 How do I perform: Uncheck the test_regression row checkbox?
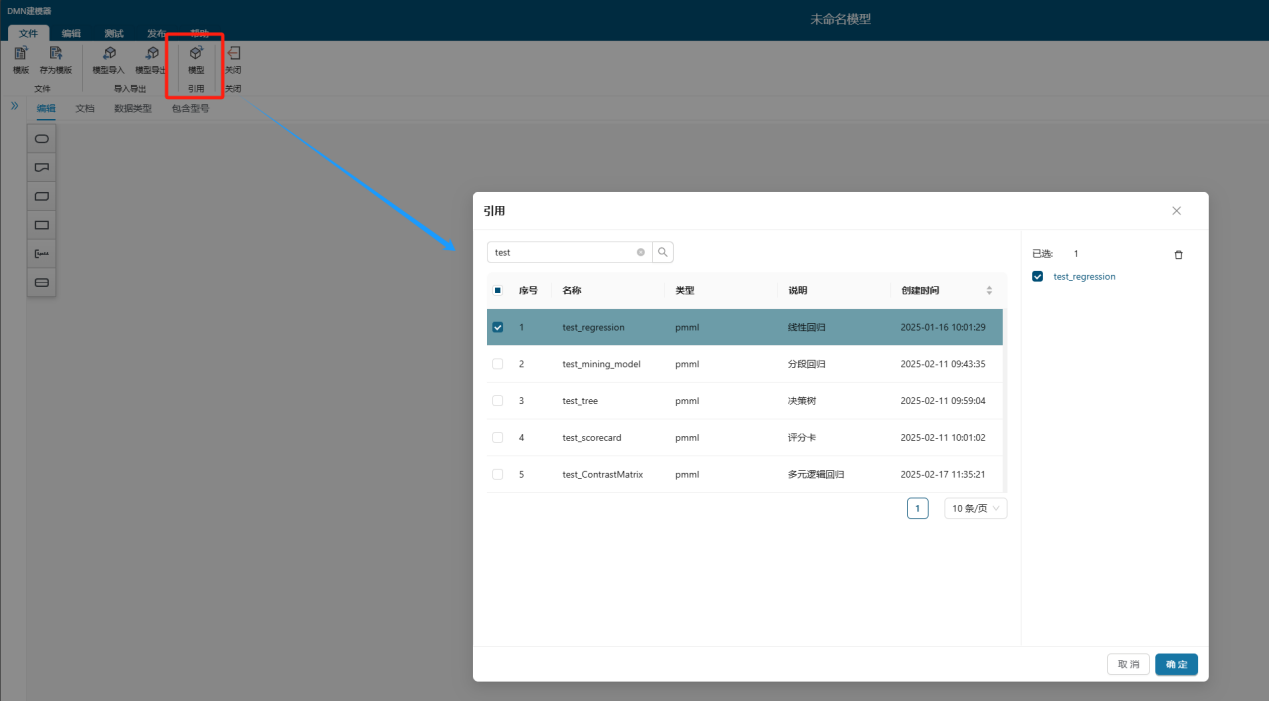tap(498, 327)
